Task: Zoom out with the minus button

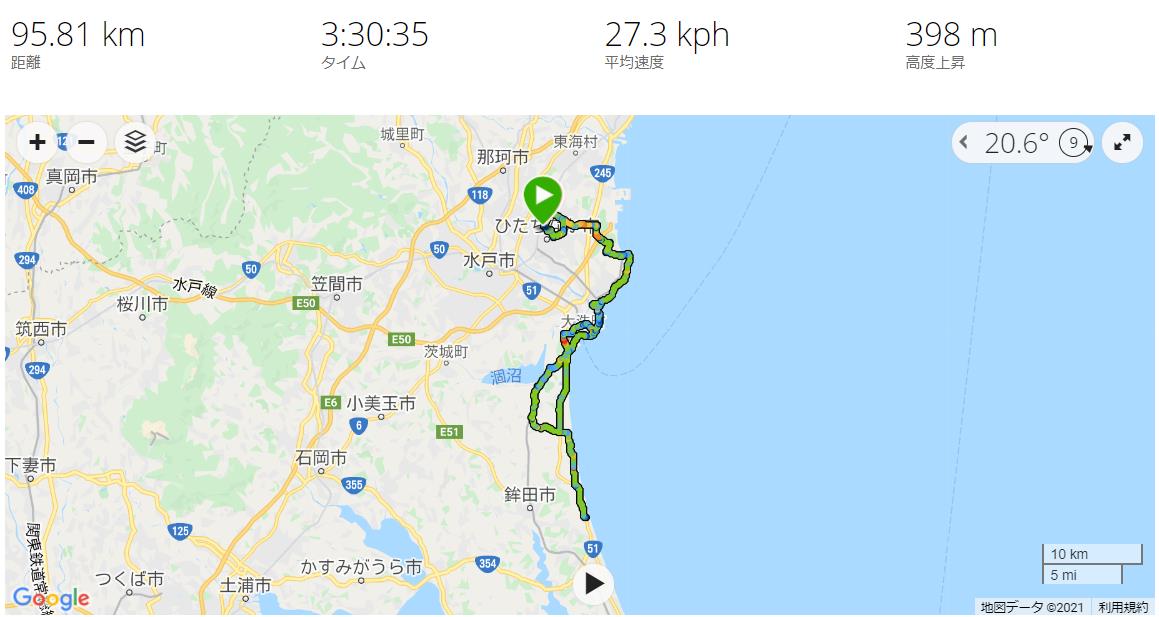Action: 86,142
